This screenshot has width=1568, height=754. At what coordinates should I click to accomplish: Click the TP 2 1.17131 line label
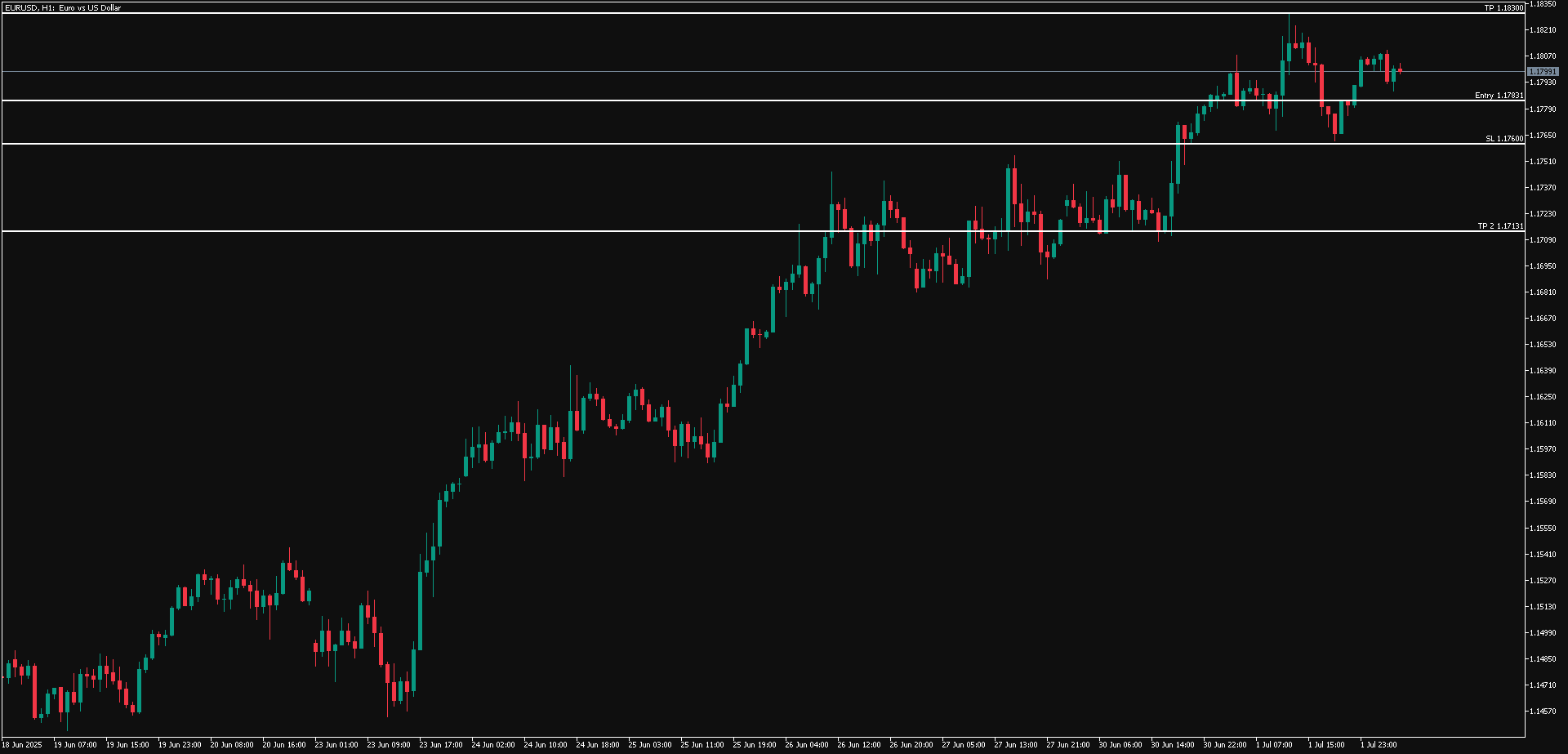(x=1500, y=226)
